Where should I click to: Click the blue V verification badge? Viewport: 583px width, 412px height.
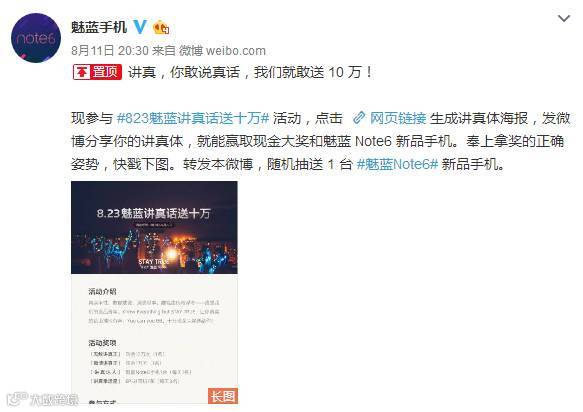(x=140, y=27)
